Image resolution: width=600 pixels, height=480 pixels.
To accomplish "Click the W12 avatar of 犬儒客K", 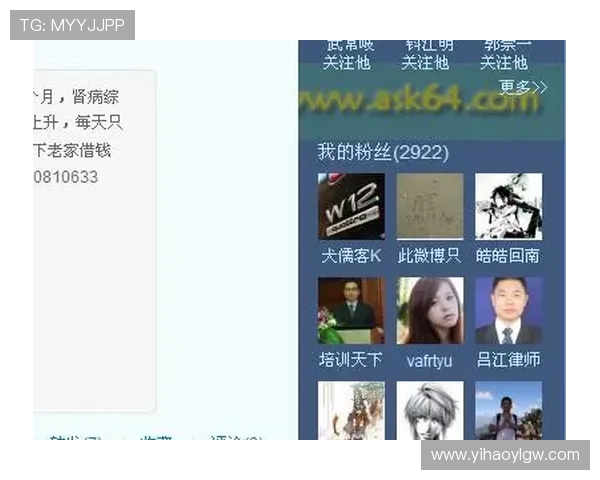I will [x=351, y=206].
